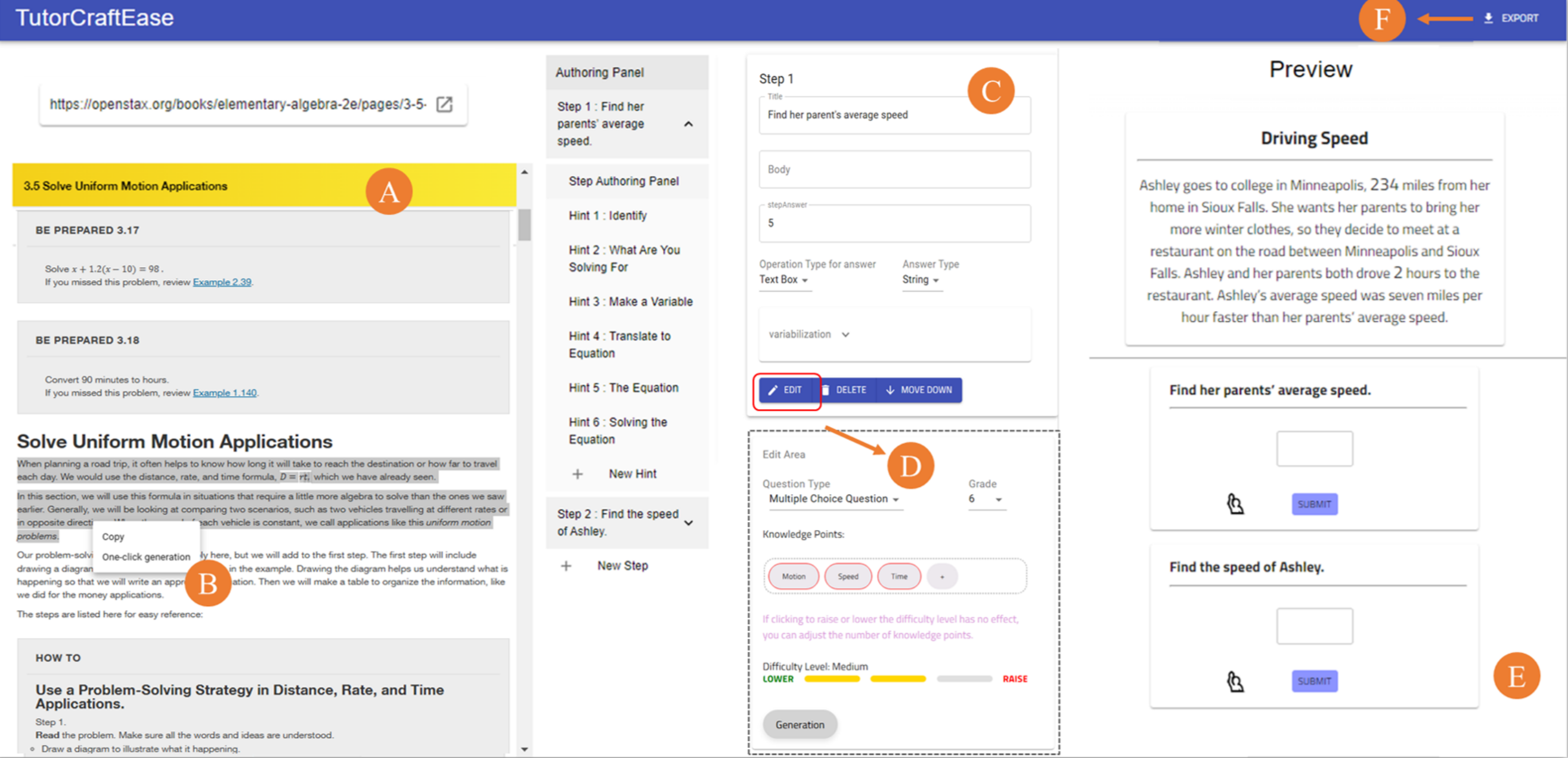Click the Export download icon
1568x758 pixels.
(x=1488, y=18)
